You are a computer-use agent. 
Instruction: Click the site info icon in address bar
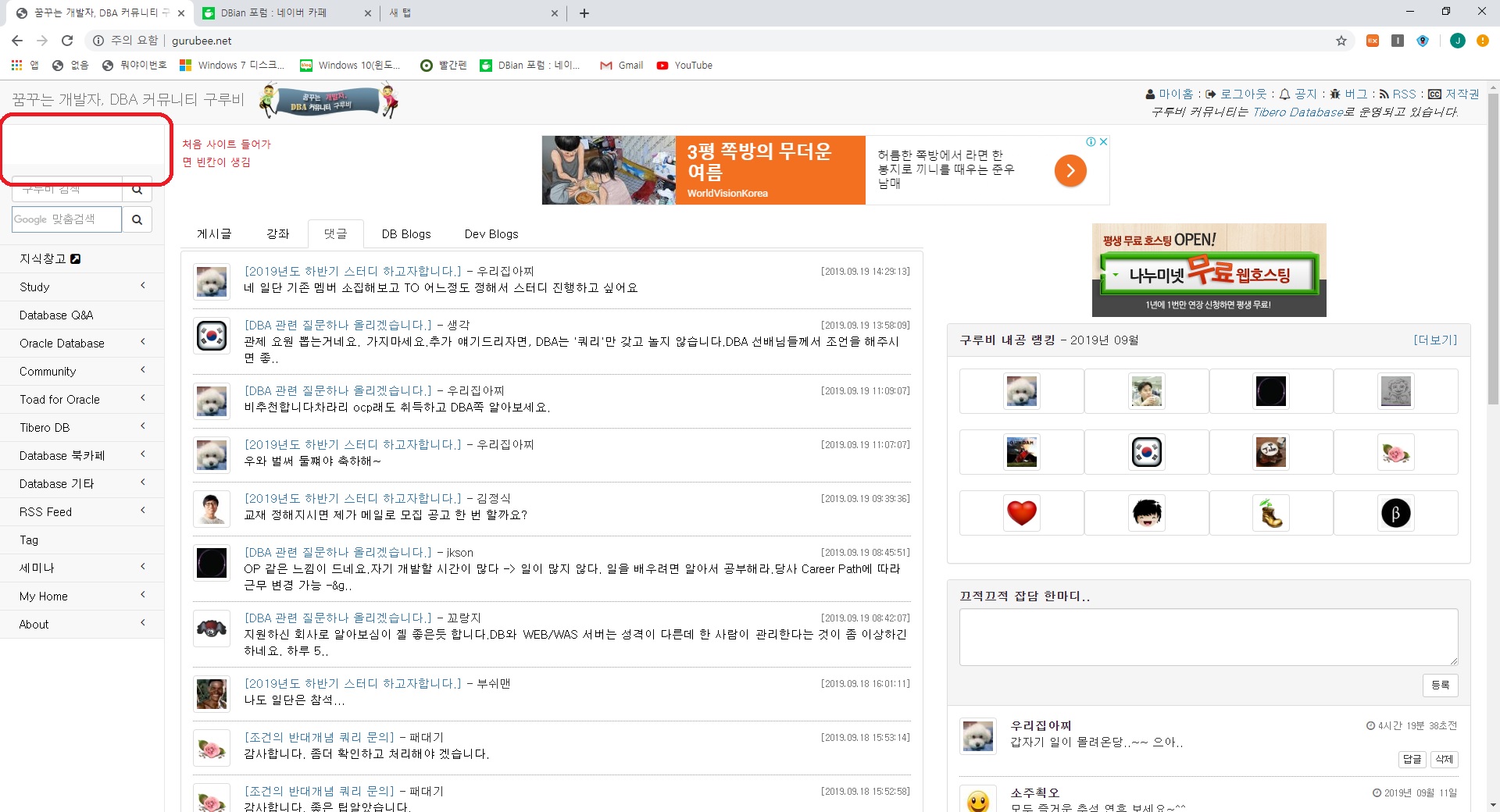98,41
